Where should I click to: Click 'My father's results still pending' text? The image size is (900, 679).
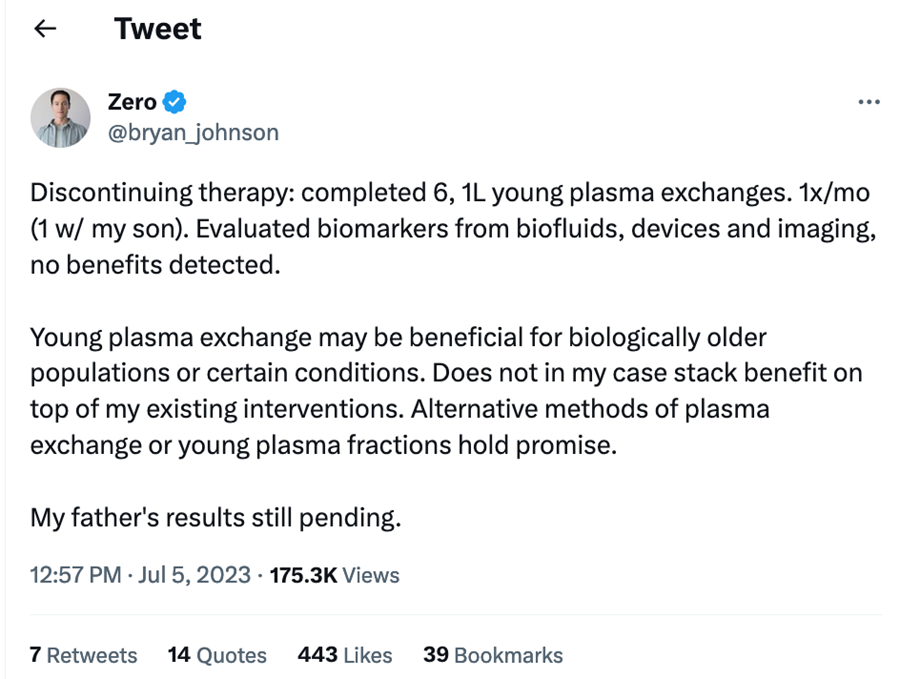click(x=216, y=517)
